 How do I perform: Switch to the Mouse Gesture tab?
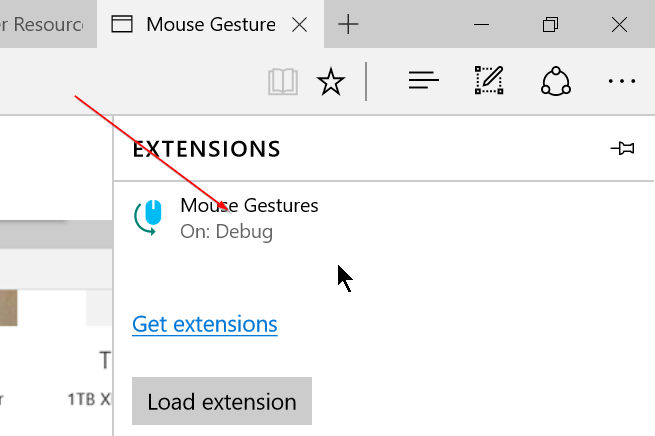210,24
